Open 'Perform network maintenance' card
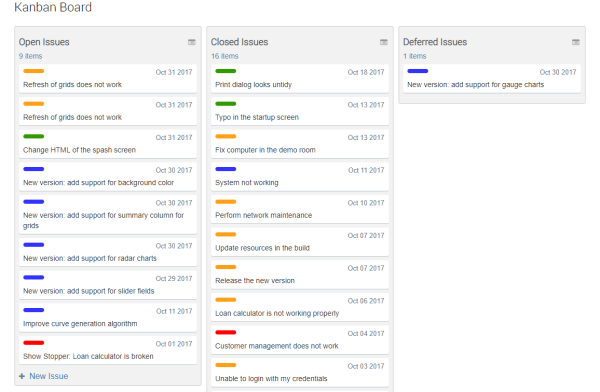This screenshot has width=600, height=392. 300,209
